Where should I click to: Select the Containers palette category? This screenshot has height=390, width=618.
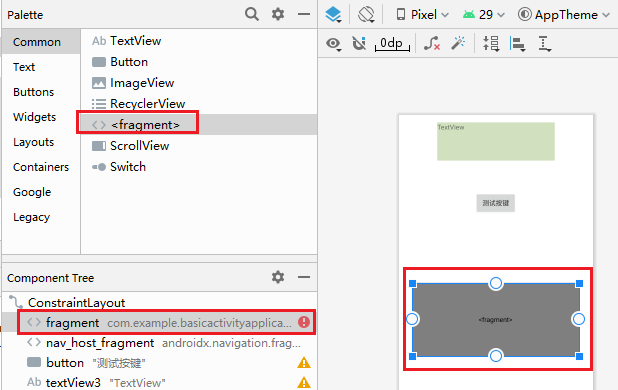click(41, 167)
